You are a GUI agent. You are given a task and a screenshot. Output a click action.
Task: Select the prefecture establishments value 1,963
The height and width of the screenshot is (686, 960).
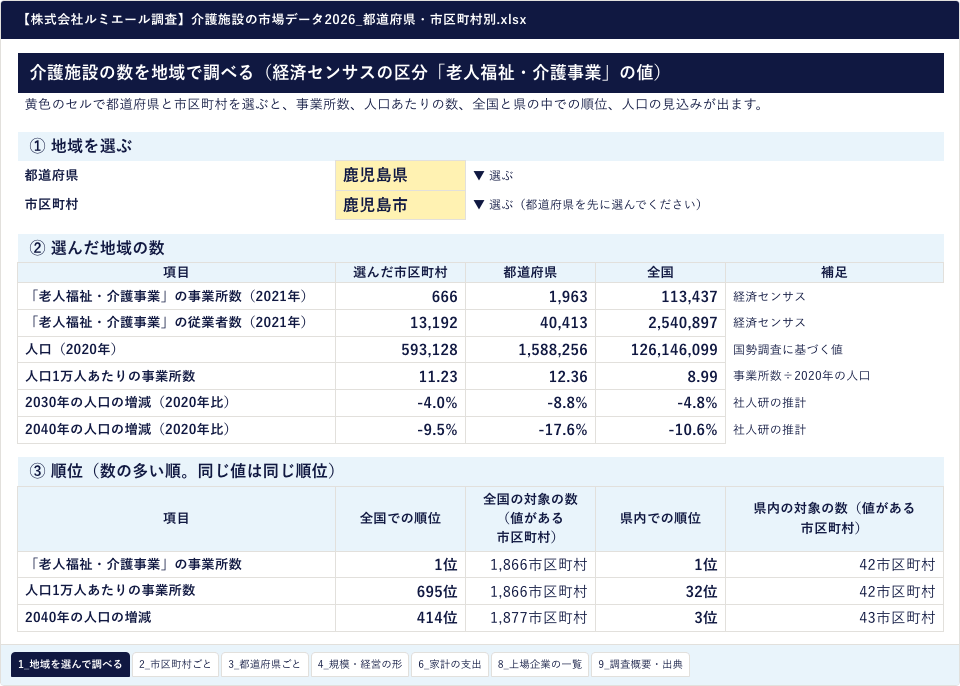click(530, 296)
